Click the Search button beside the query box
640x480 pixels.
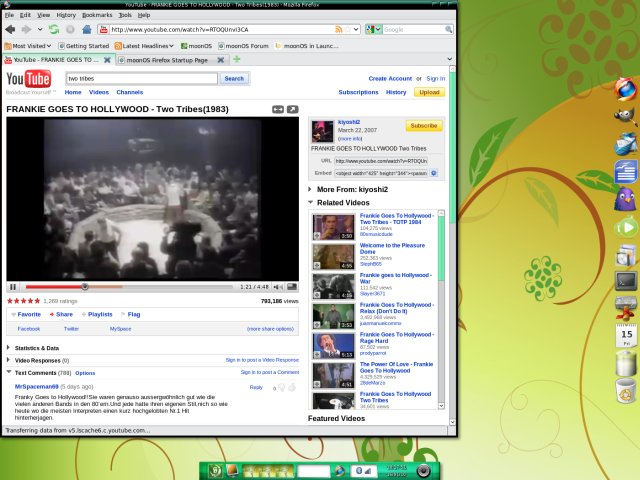233,78
